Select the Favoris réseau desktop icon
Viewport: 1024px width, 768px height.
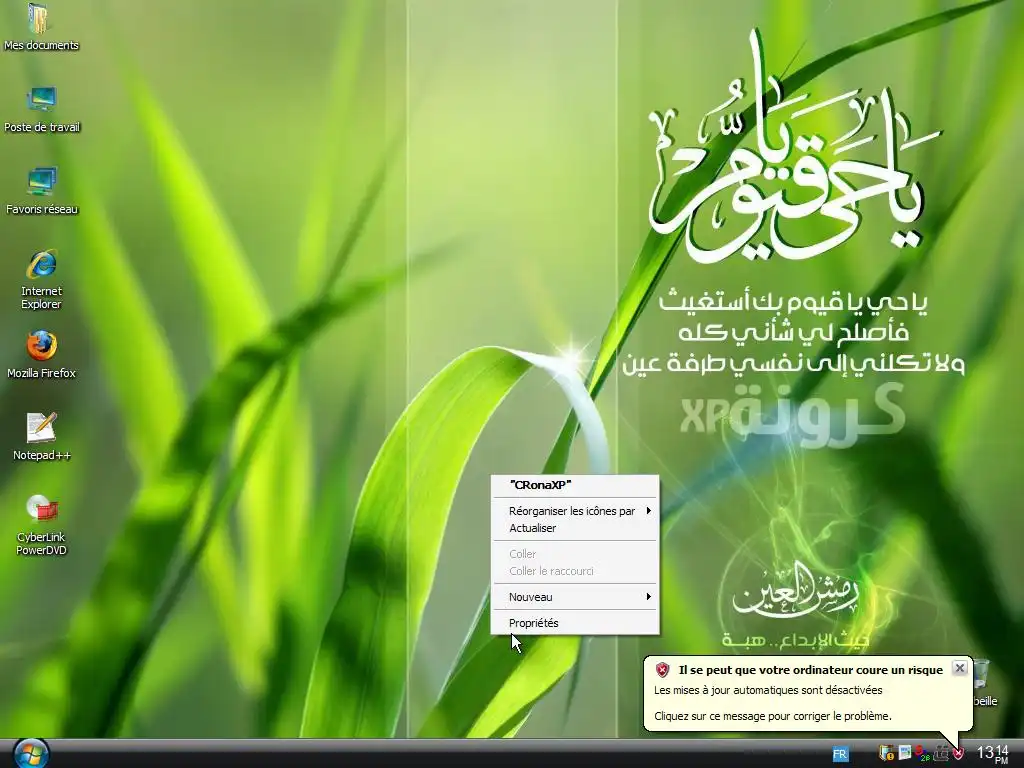(x=42, y=191)
